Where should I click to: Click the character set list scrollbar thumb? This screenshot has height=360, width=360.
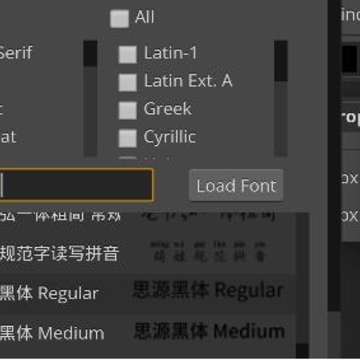coord(281,61)
